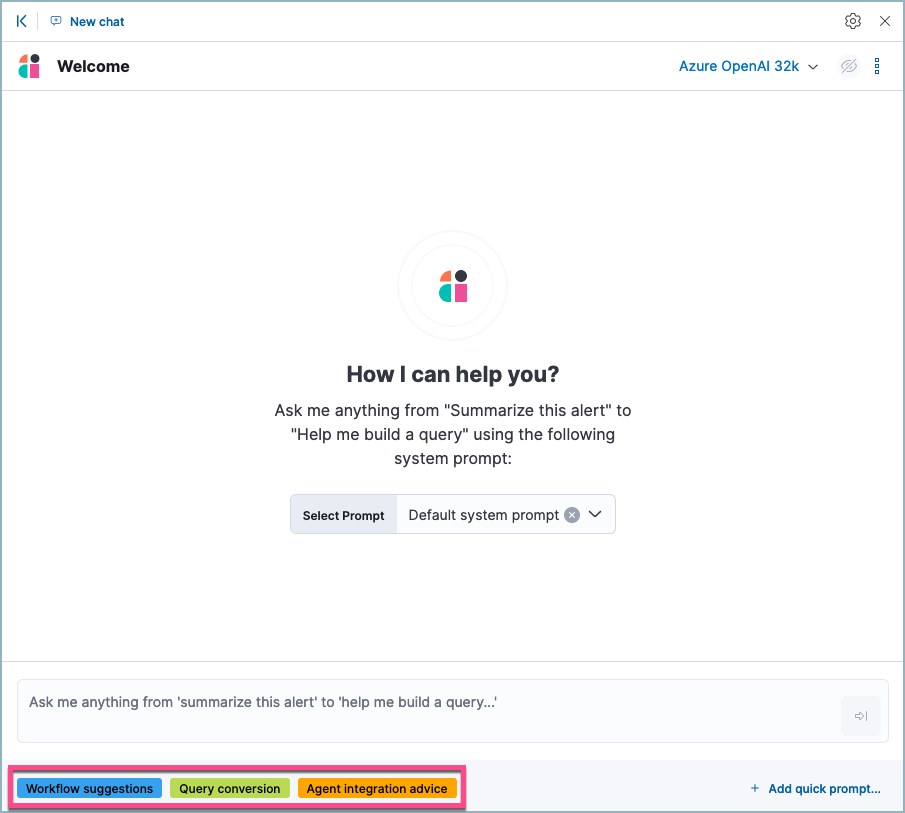This screenshot has width=905, height=813.
Task: Expand the system prompt chevron
Action: coord(595,515)
